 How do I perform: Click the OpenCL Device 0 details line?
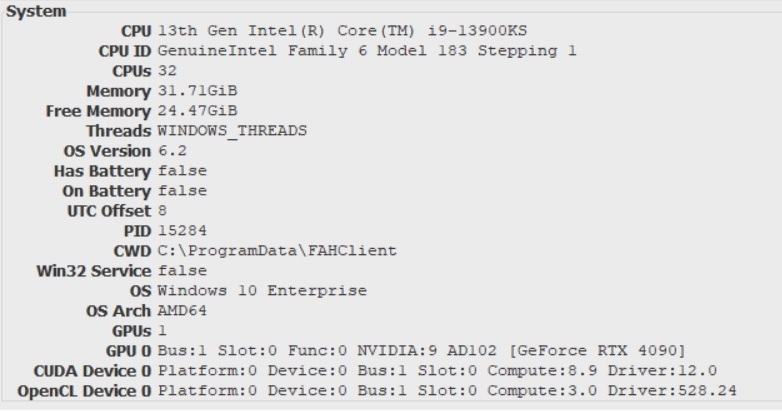pyautogui.click(x=447, y=391)
